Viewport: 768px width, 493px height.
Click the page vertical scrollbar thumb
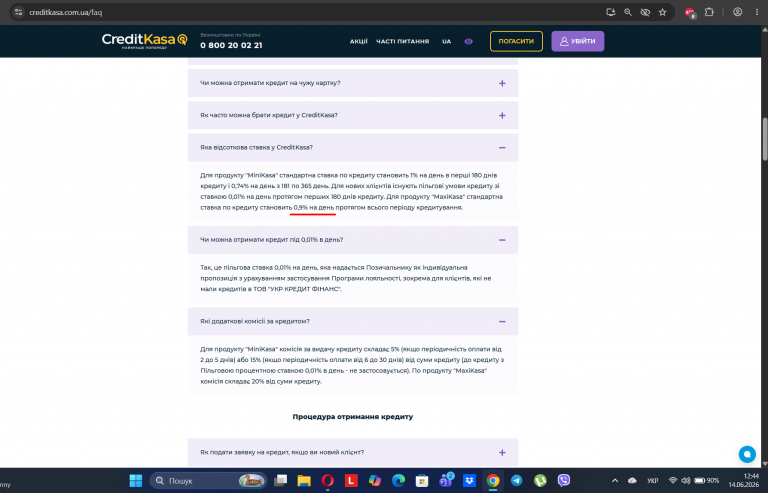coord(765,139)
